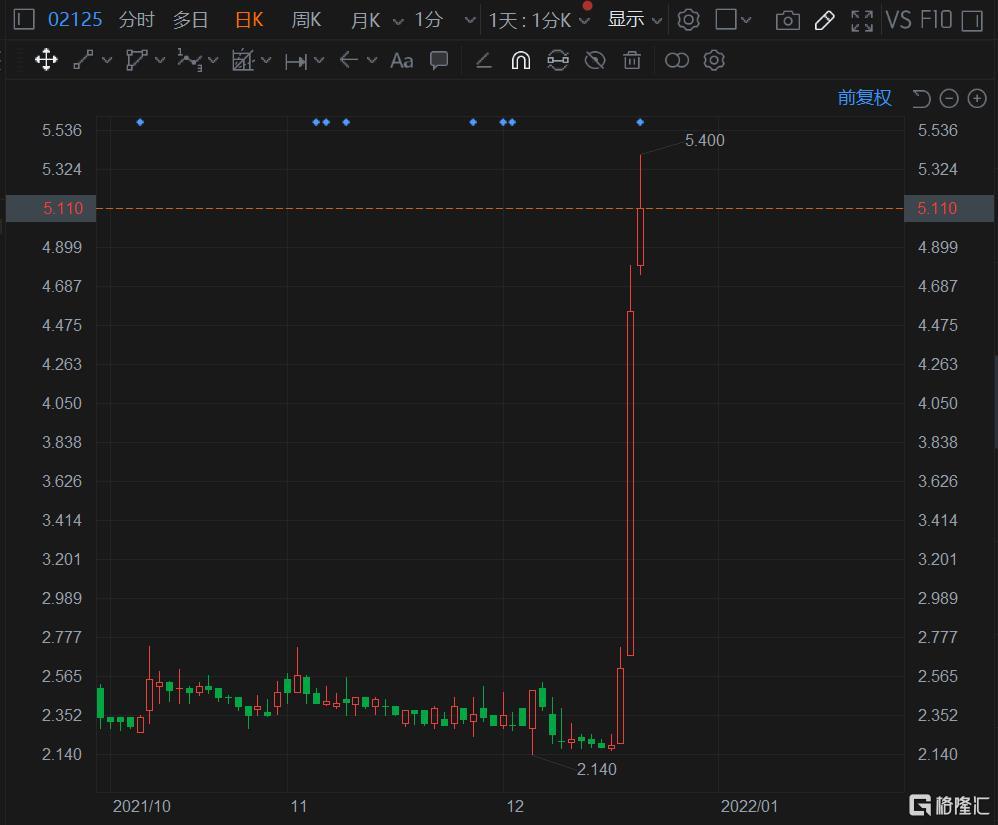Select the arrow annotation tool

click(x=349, y=60)
